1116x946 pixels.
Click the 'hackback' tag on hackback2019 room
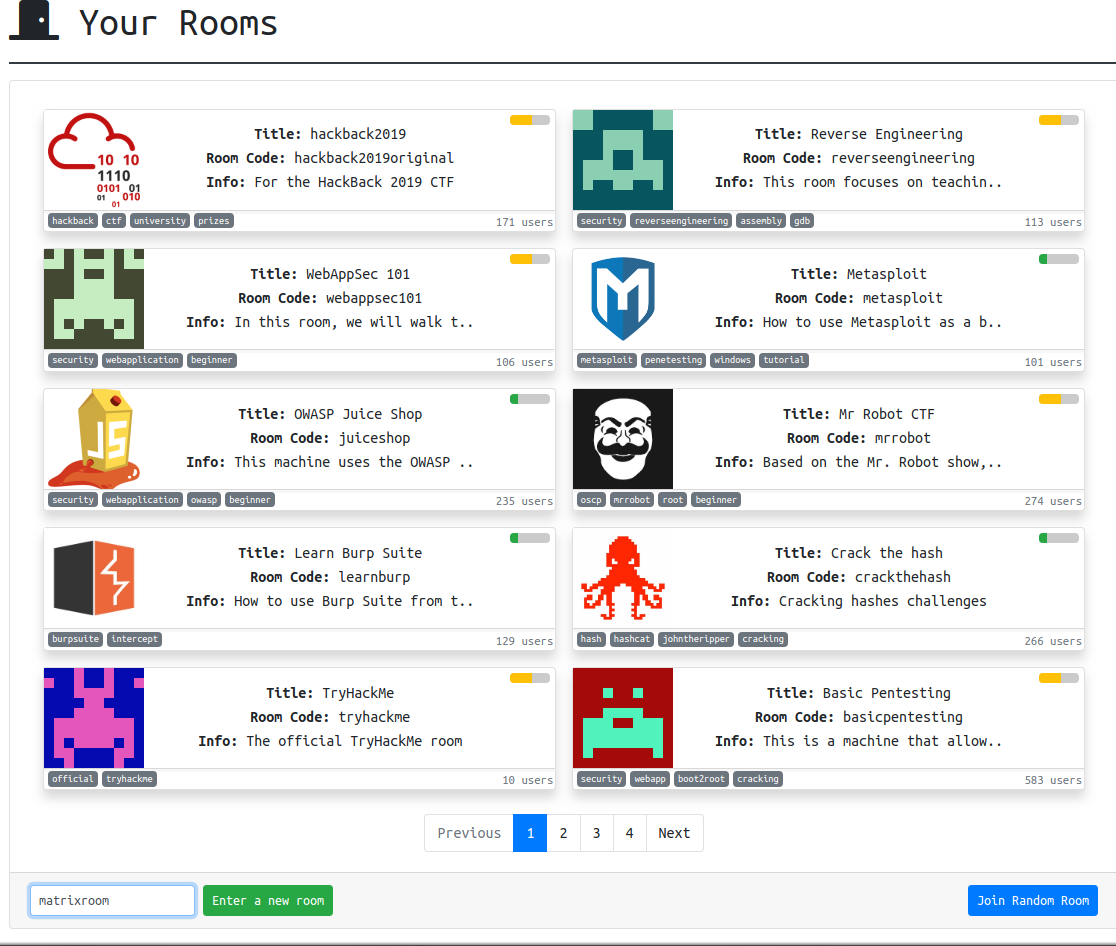coord(73,221)
